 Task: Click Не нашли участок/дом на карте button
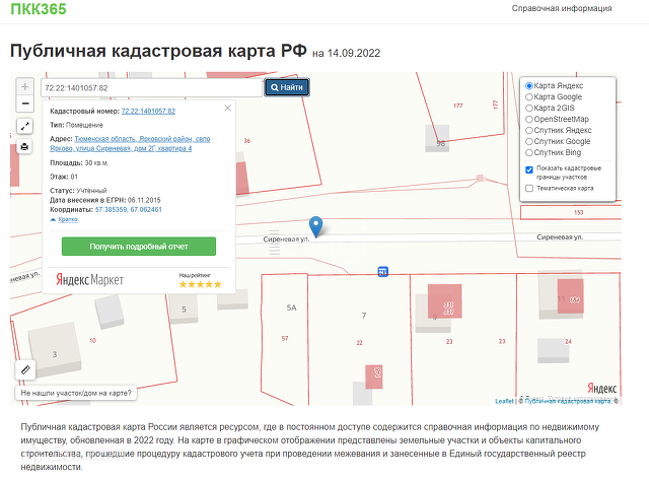pos(76,393)
